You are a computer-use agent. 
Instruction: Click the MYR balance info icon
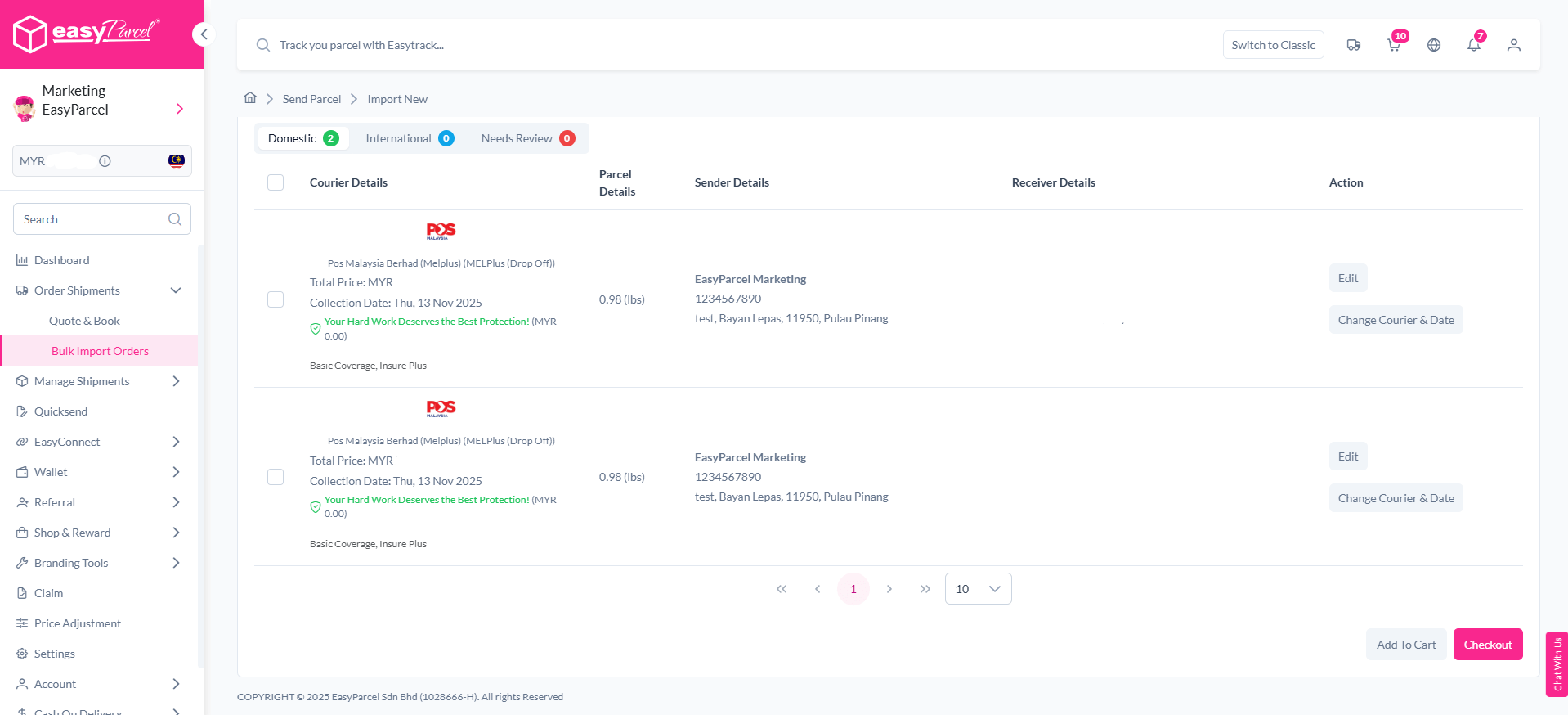point(105,161)
